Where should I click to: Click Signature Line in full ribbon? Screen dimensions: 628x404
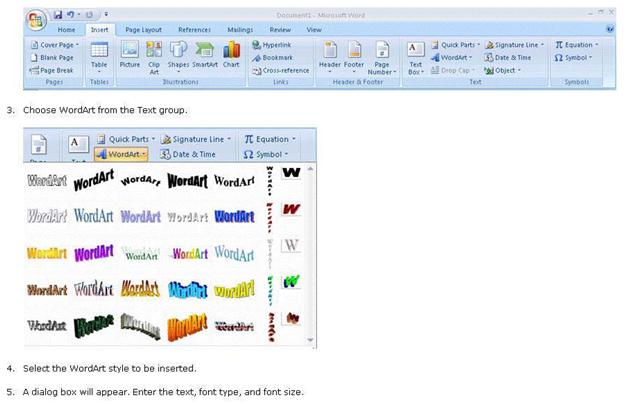coord(515,45)
